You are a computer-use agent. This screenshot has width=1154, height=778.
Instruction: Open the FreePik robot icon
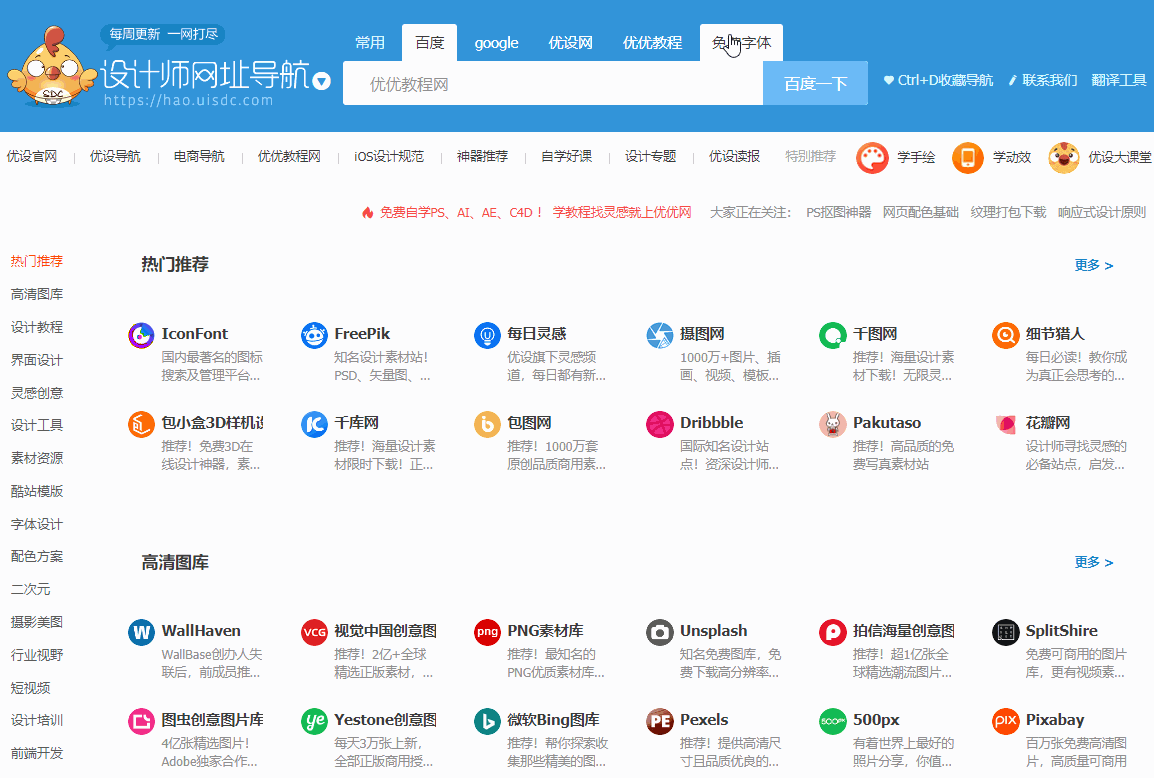(314, 335)
